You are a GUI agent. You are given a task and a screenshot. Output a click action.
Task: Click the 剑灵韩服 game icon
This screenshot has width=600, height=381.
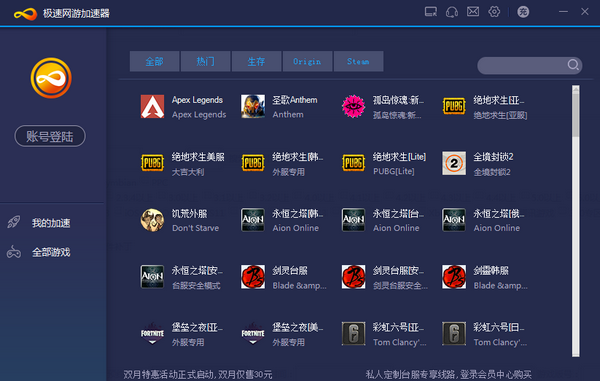click(x=454, y=277)
